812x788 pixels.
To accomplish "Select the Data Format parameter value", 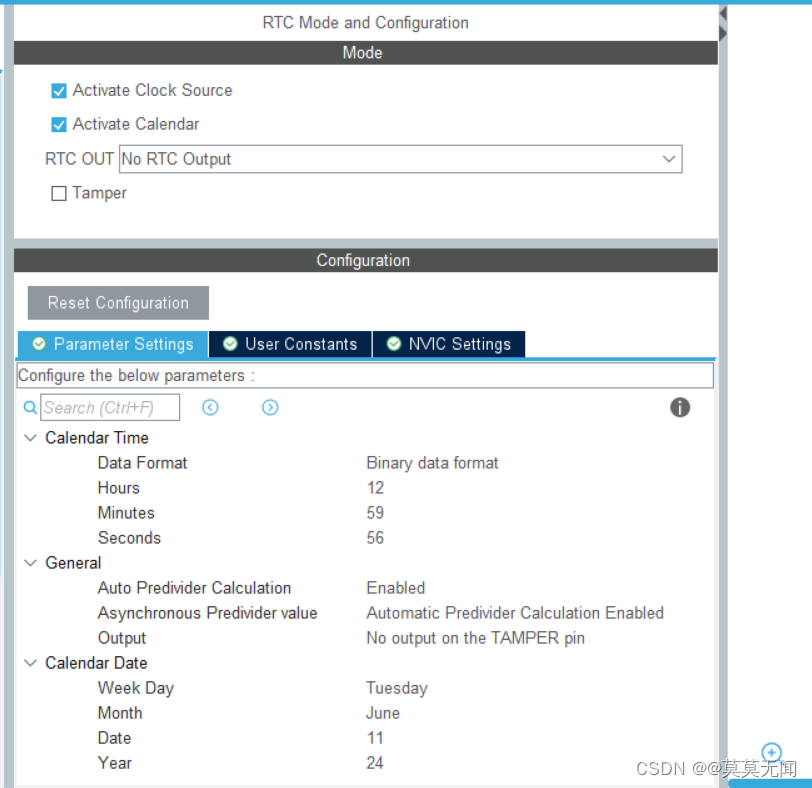I will [432, 462].
